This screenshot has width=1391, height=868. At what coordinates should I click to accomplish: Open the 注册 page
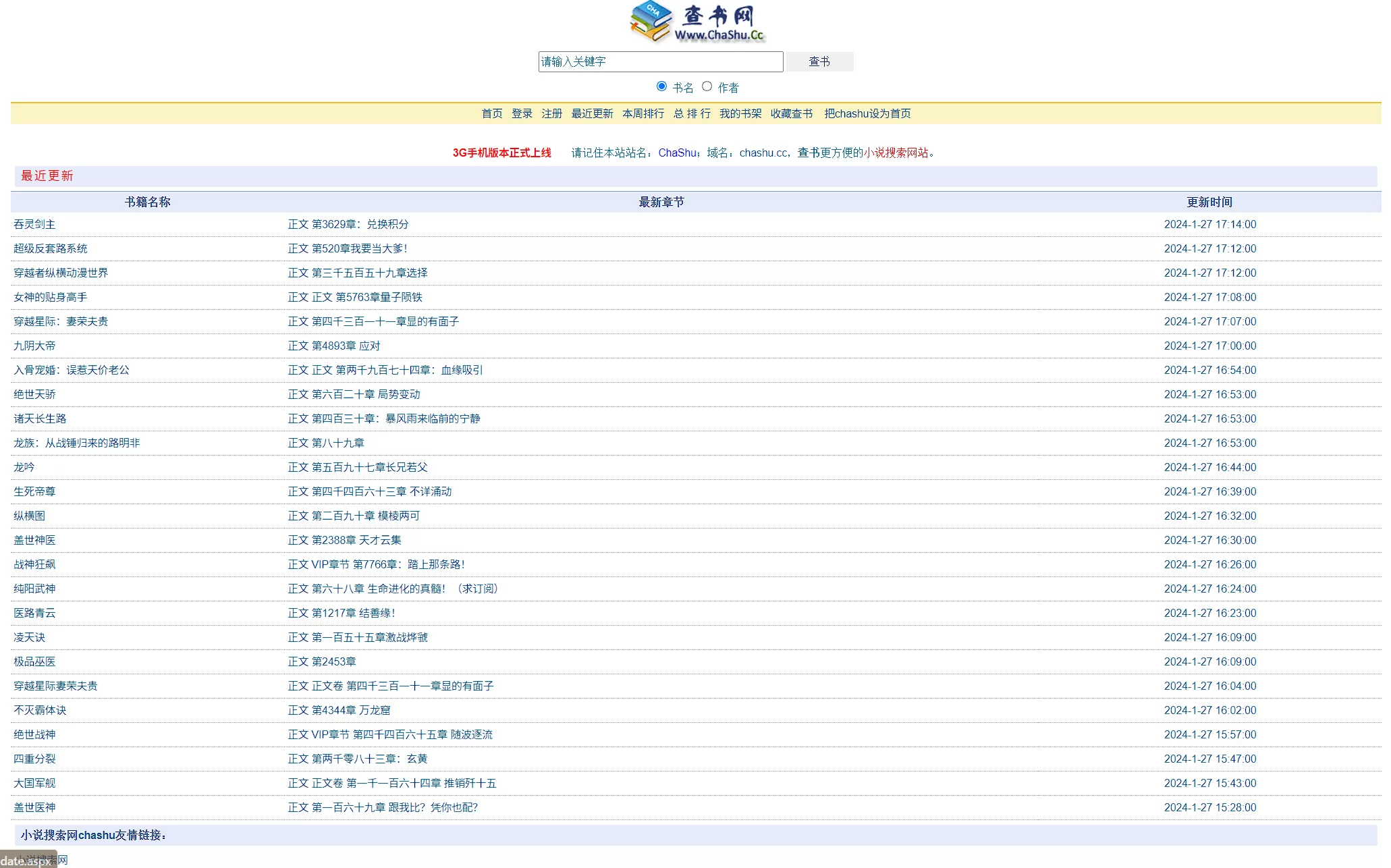[x=550, y=113]
